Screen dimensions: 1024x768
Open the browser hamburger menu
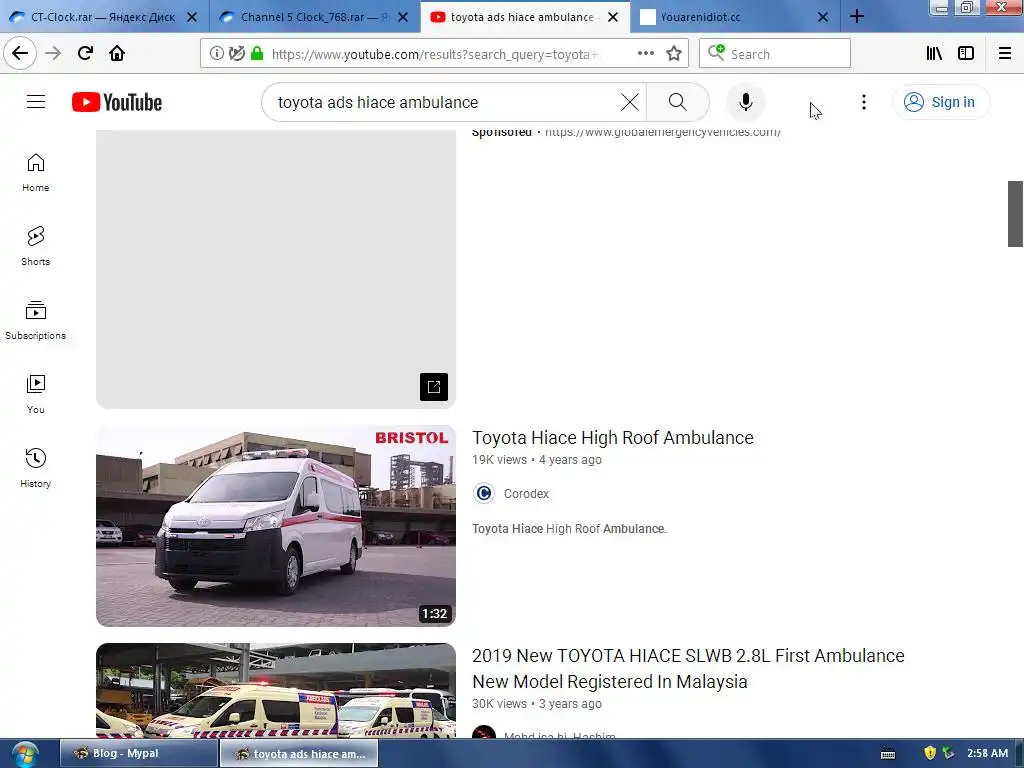[x=1005, y=54]
